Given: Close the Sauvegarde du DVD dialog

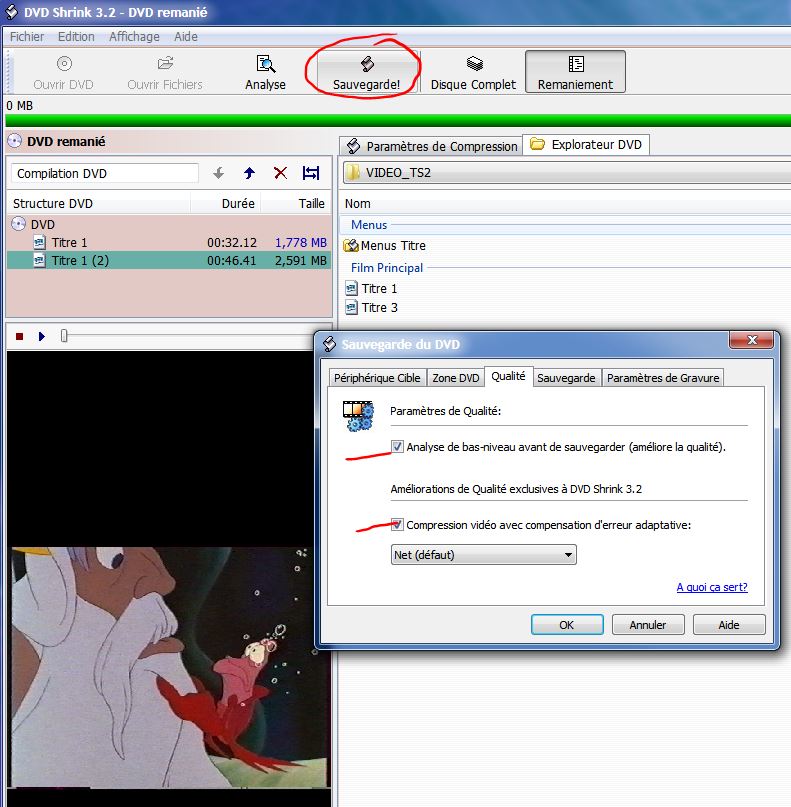Looking at the screenshot, I should (751, 340).
